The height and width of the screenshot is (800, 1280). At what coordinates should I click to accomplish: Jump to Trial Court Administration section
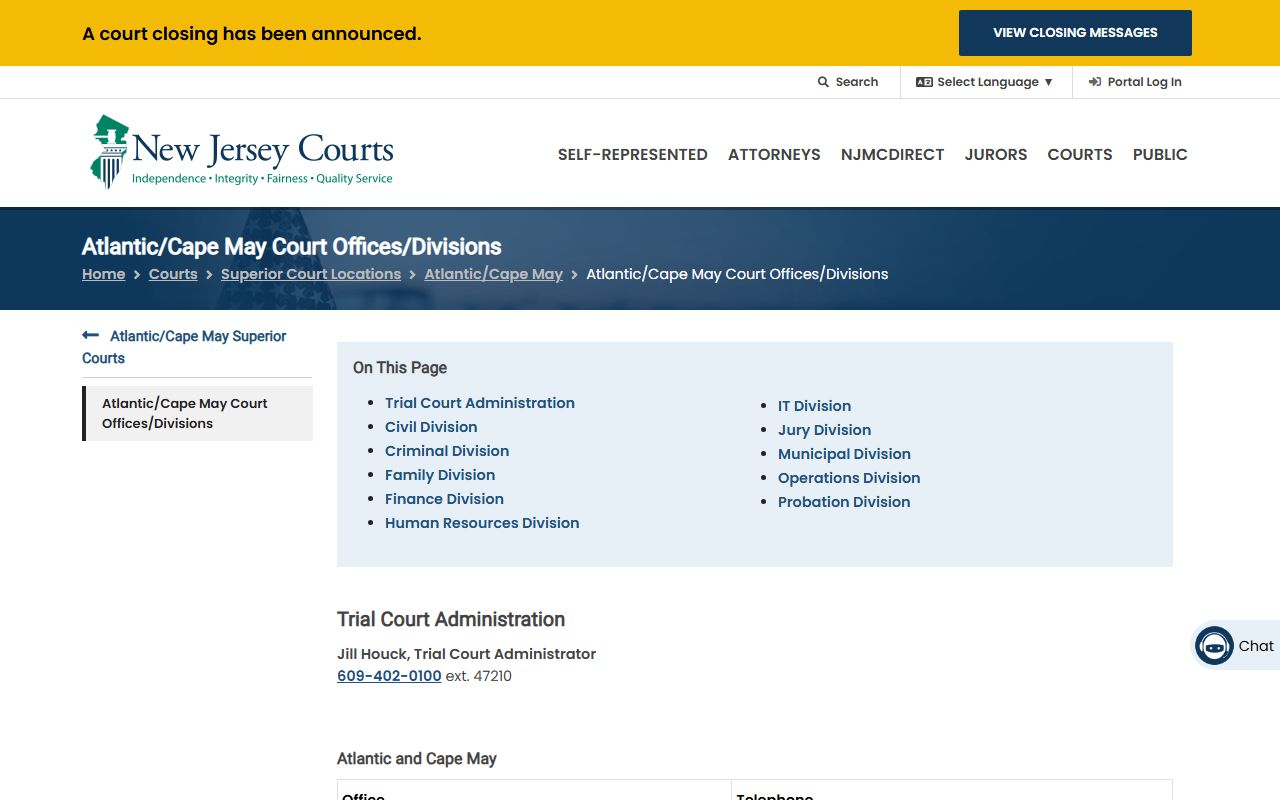click(480, 403)
